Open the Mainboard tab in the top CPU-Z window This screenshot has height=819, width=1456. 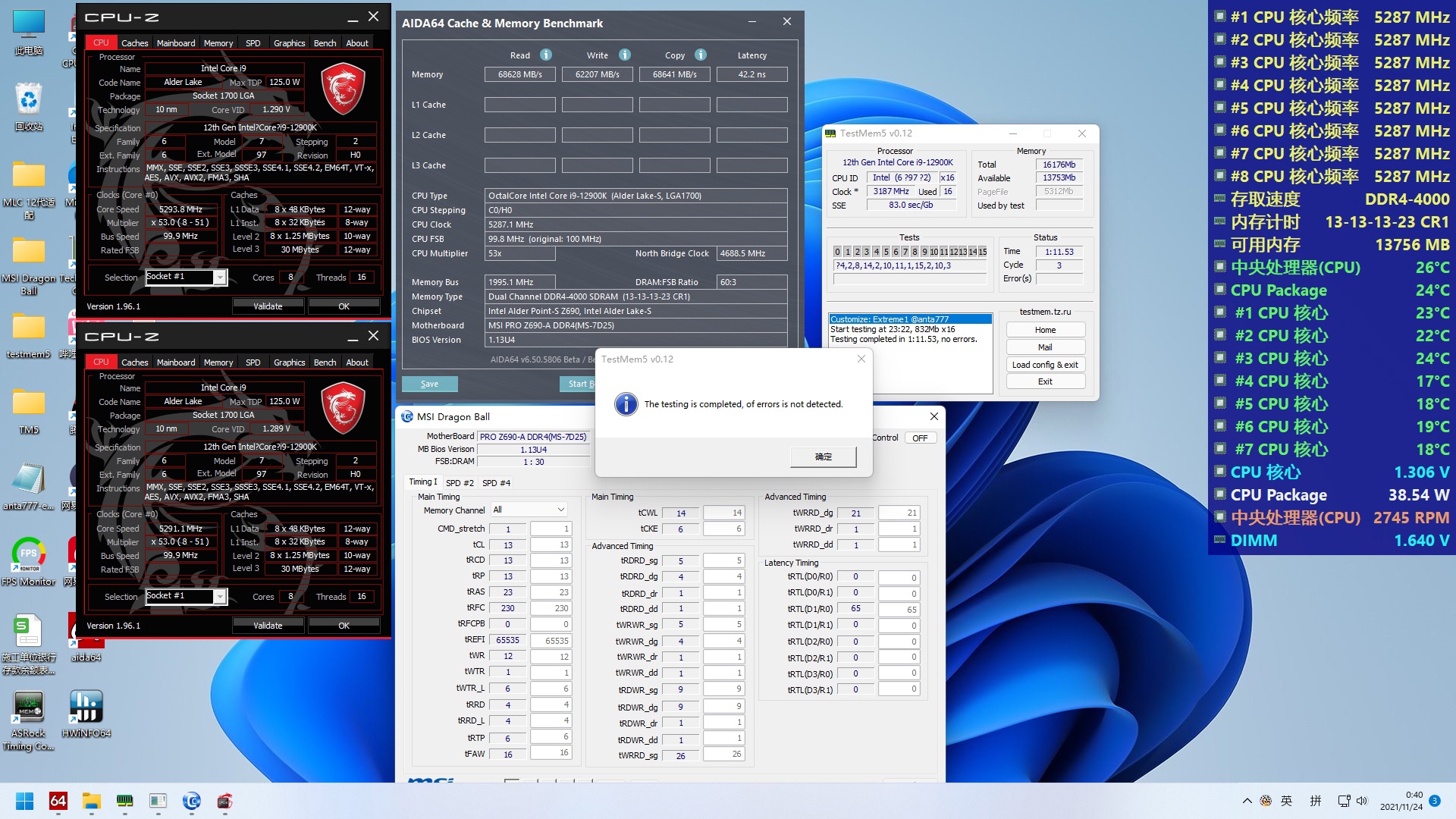pyautogui.click(x=176, y=43)
